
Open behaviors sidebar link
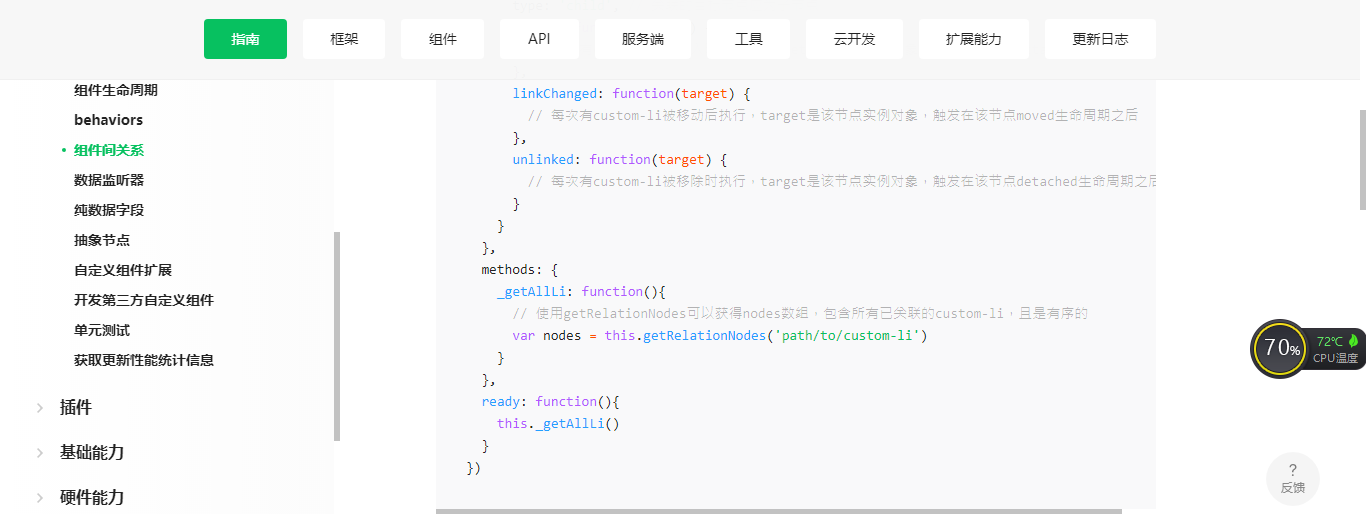tap(108, 120)
